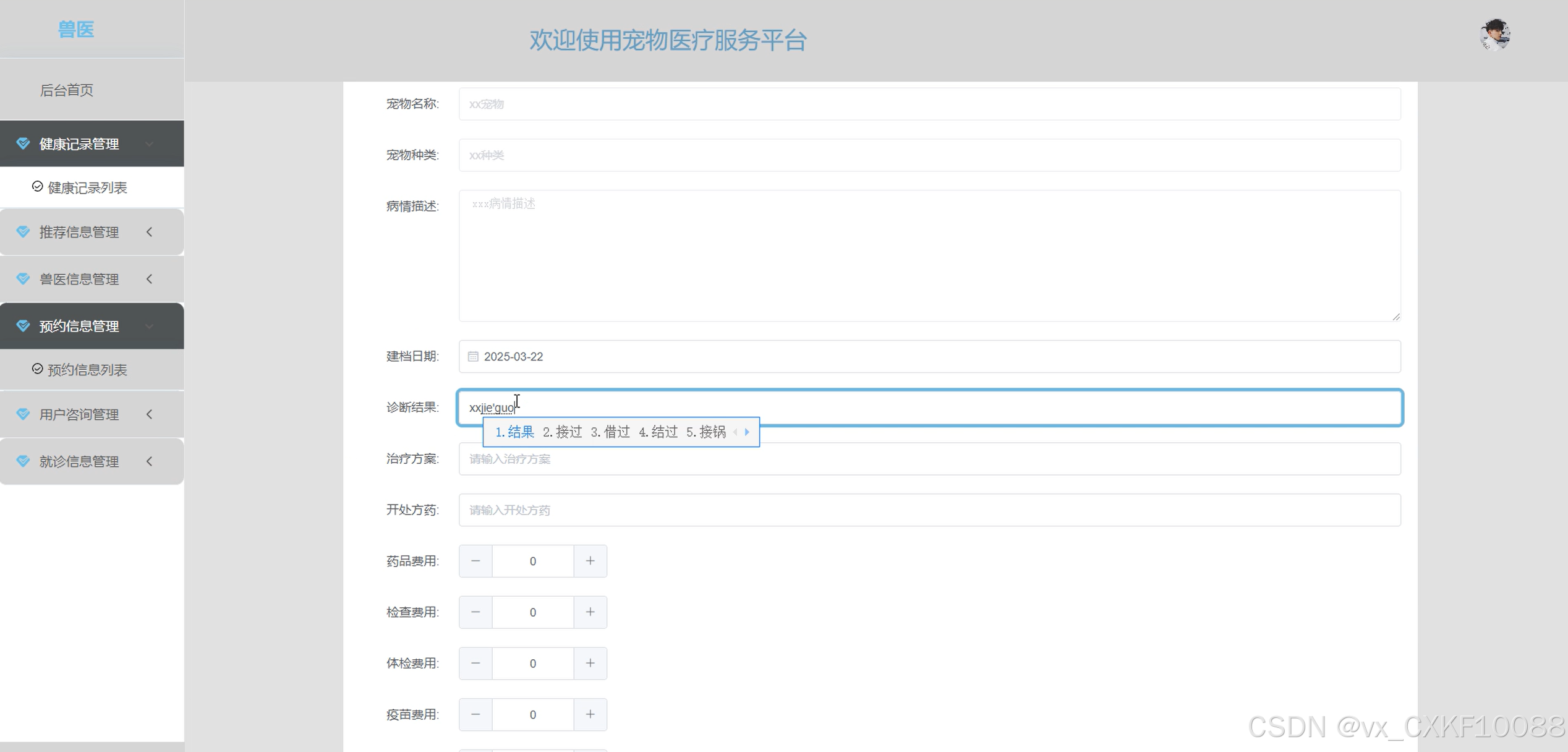Click into 病情描述 text area
This screenshot has height=752, width=1568.
coord(929,255)
